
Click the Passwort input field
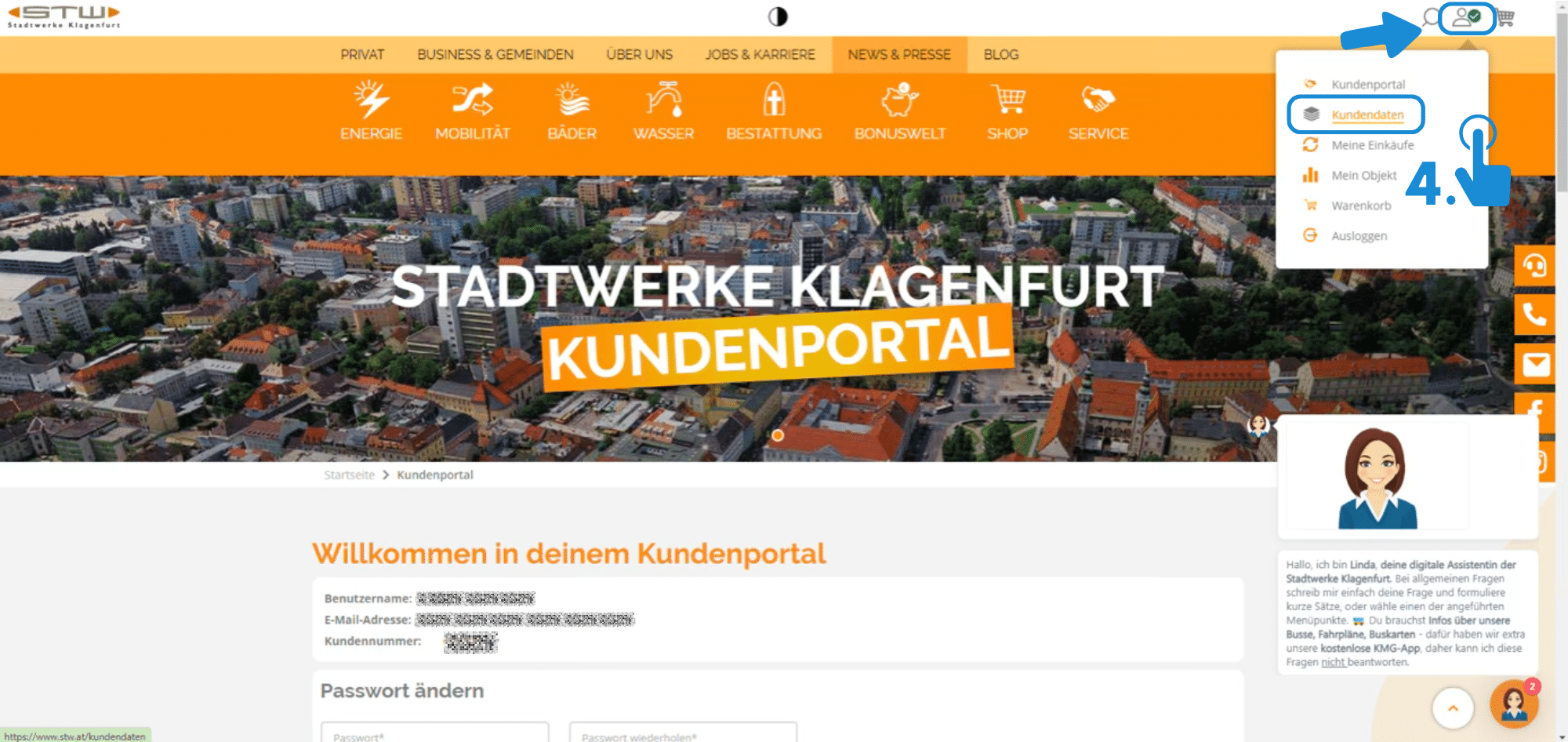[x=435, y=733]
